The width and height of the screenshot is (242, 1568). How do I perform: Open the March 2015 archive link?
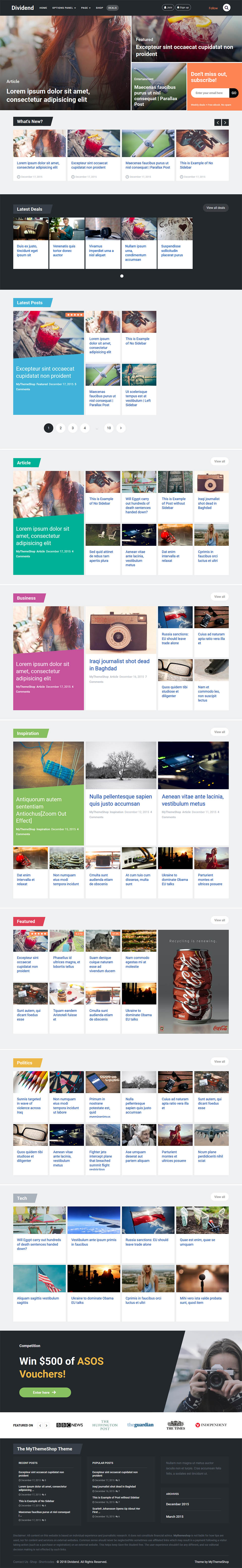pos(175,1516)
